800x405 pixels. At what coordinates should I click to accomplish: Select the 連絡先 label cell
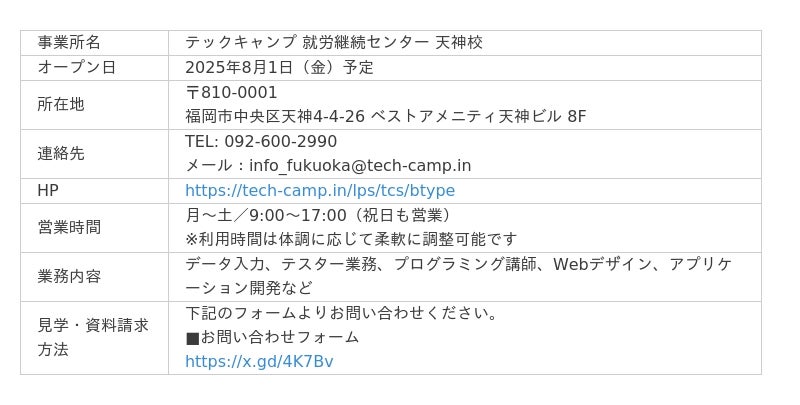click(94, 154)
